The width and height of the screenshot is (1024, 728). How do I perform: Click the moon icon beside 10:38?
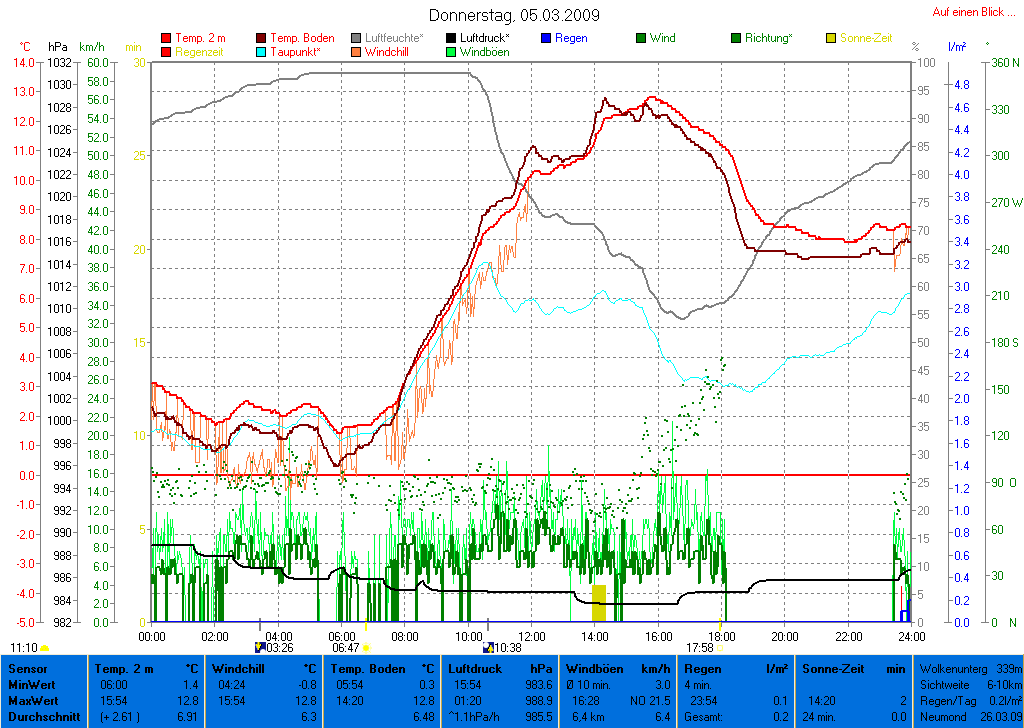point(488,648)
